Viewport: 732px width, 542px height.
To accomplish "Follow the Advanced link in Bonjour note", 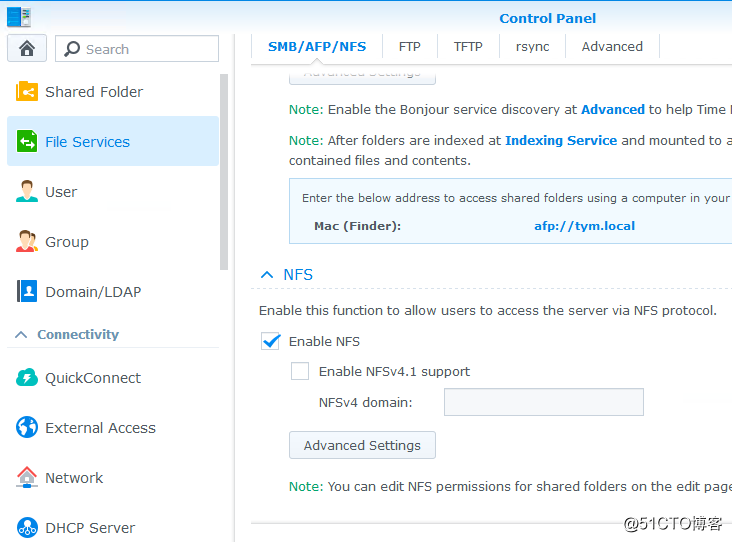I will click(x=612, y=109).
